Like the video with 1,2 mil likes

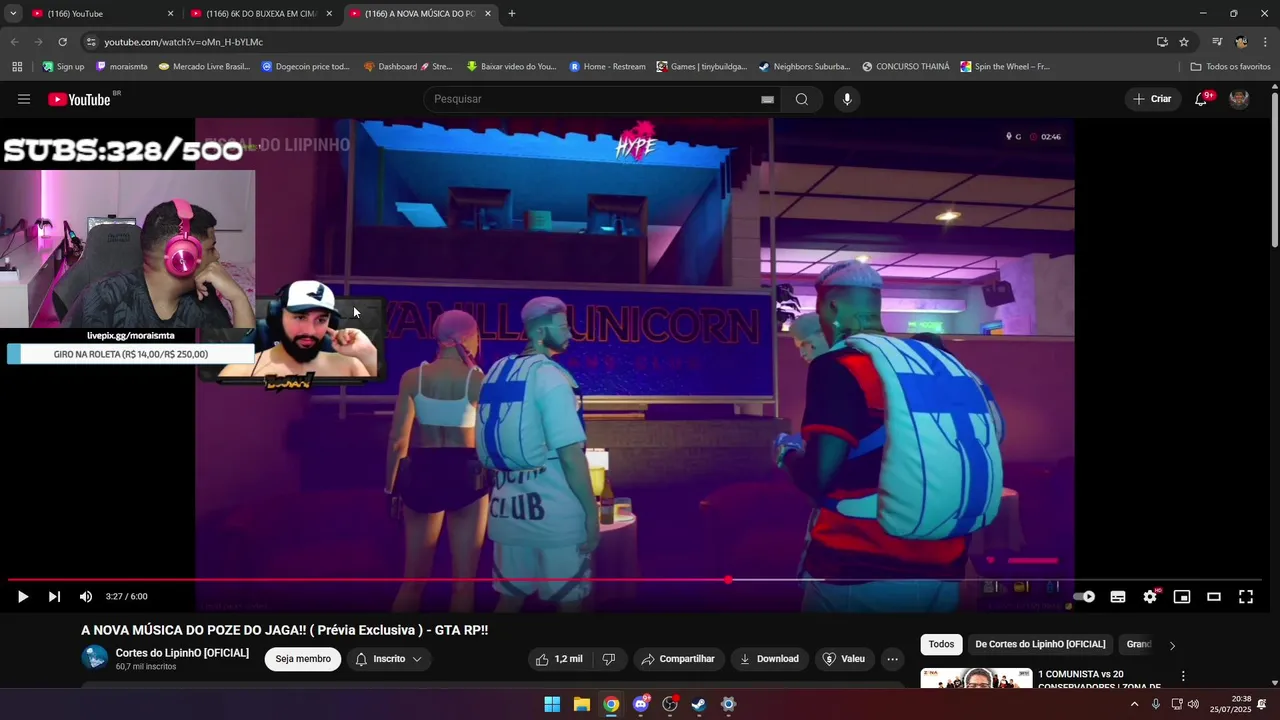pyautogui.click(x=559, y=659)
